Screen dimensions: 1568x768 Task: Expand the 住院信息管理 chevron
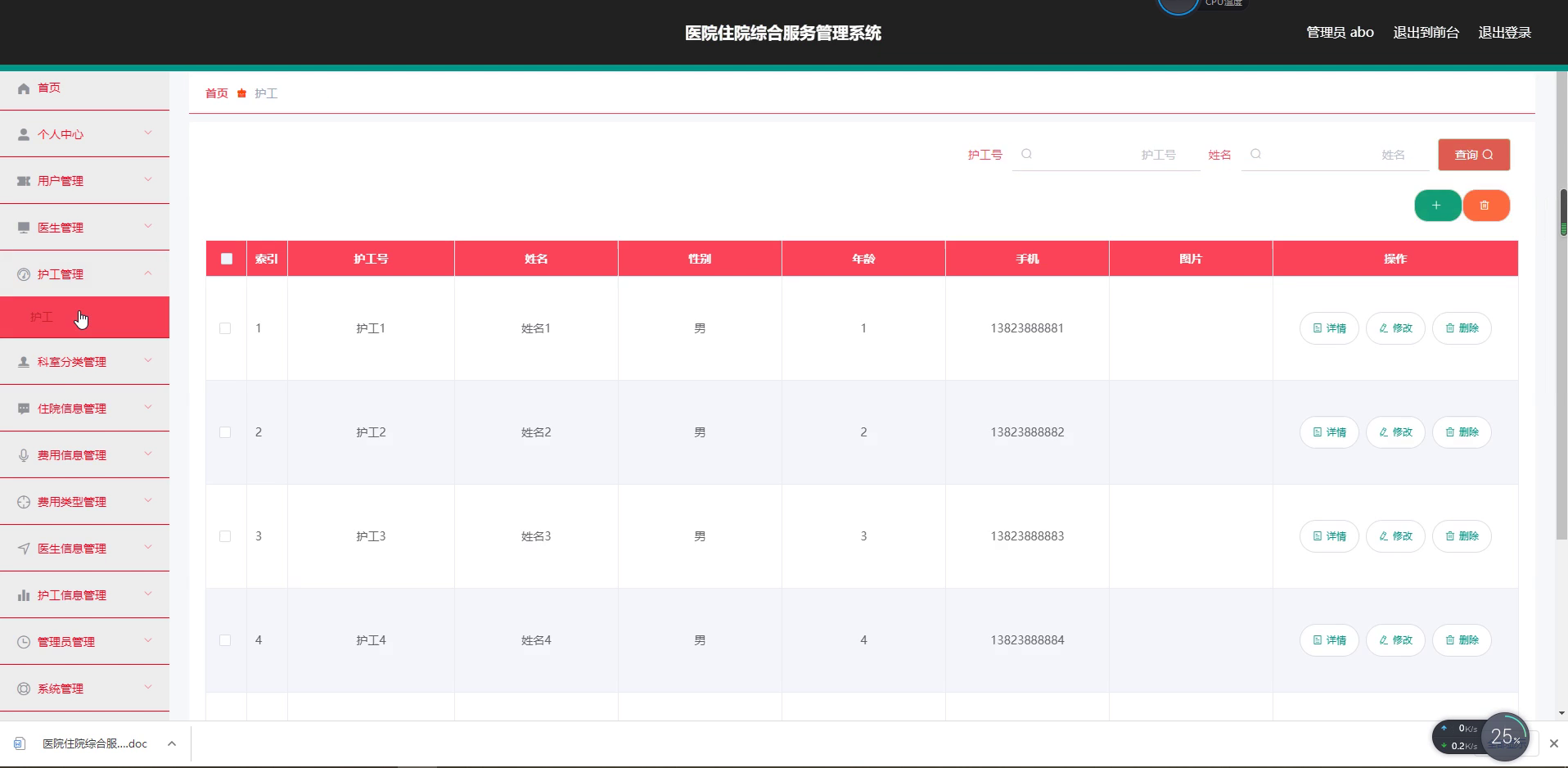click(x=148, y=407)
